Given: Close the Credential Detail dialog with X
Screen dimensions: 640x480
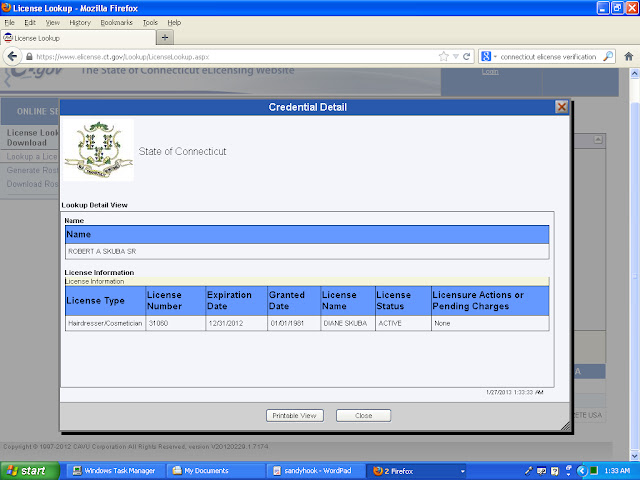Looking at the screenshot, I should coord(562,107).
